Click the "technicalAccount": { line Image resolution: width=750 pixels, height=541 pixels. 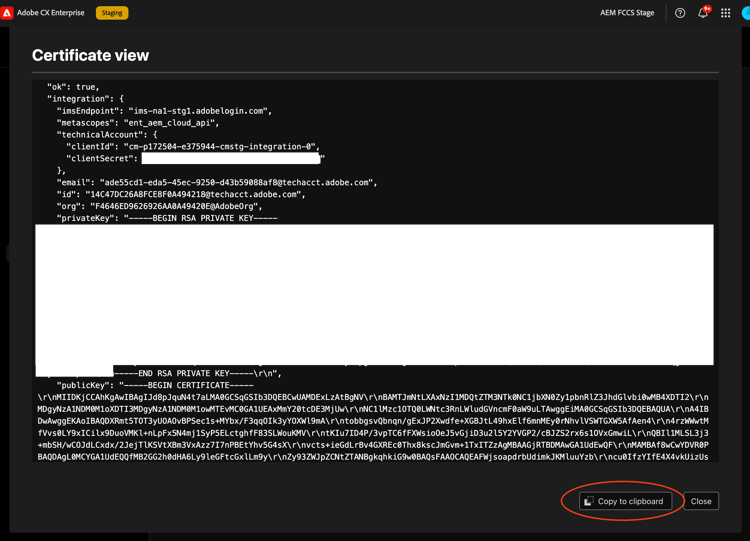point(107,135)
